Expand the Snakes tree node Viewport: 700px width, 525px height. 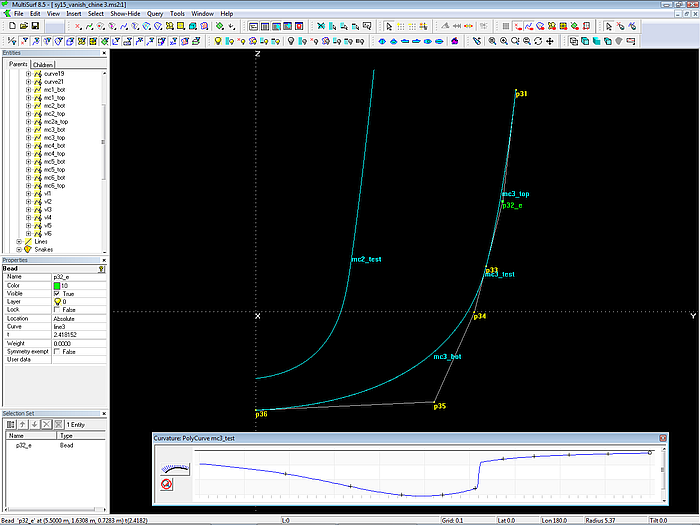[19, 249]
